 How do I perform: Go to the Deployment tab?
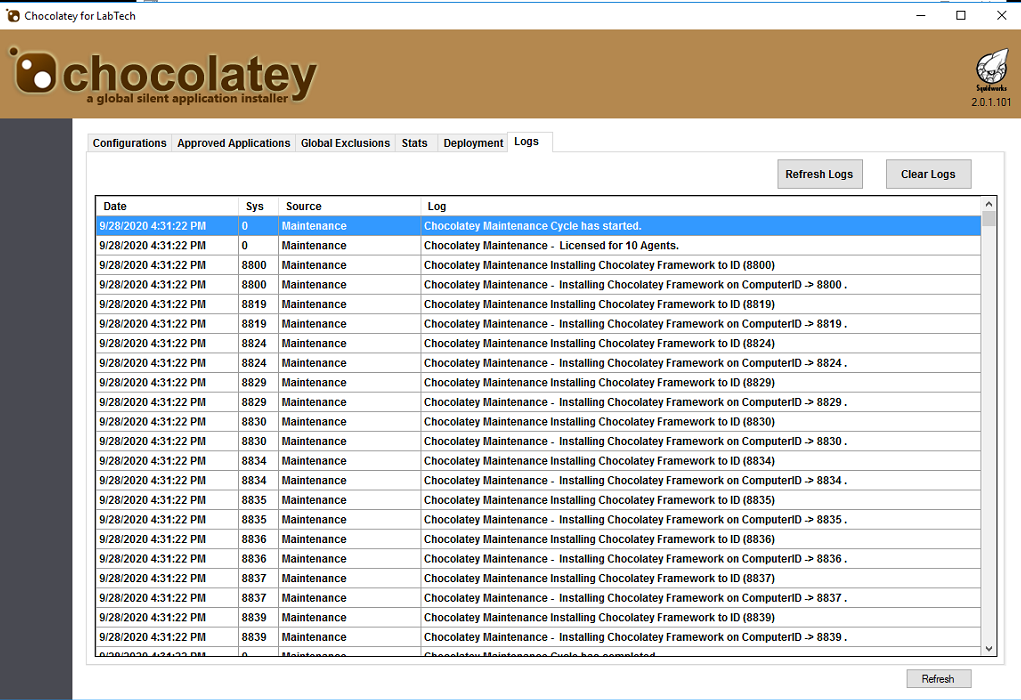pyautogui.click(x=473, y=143)
